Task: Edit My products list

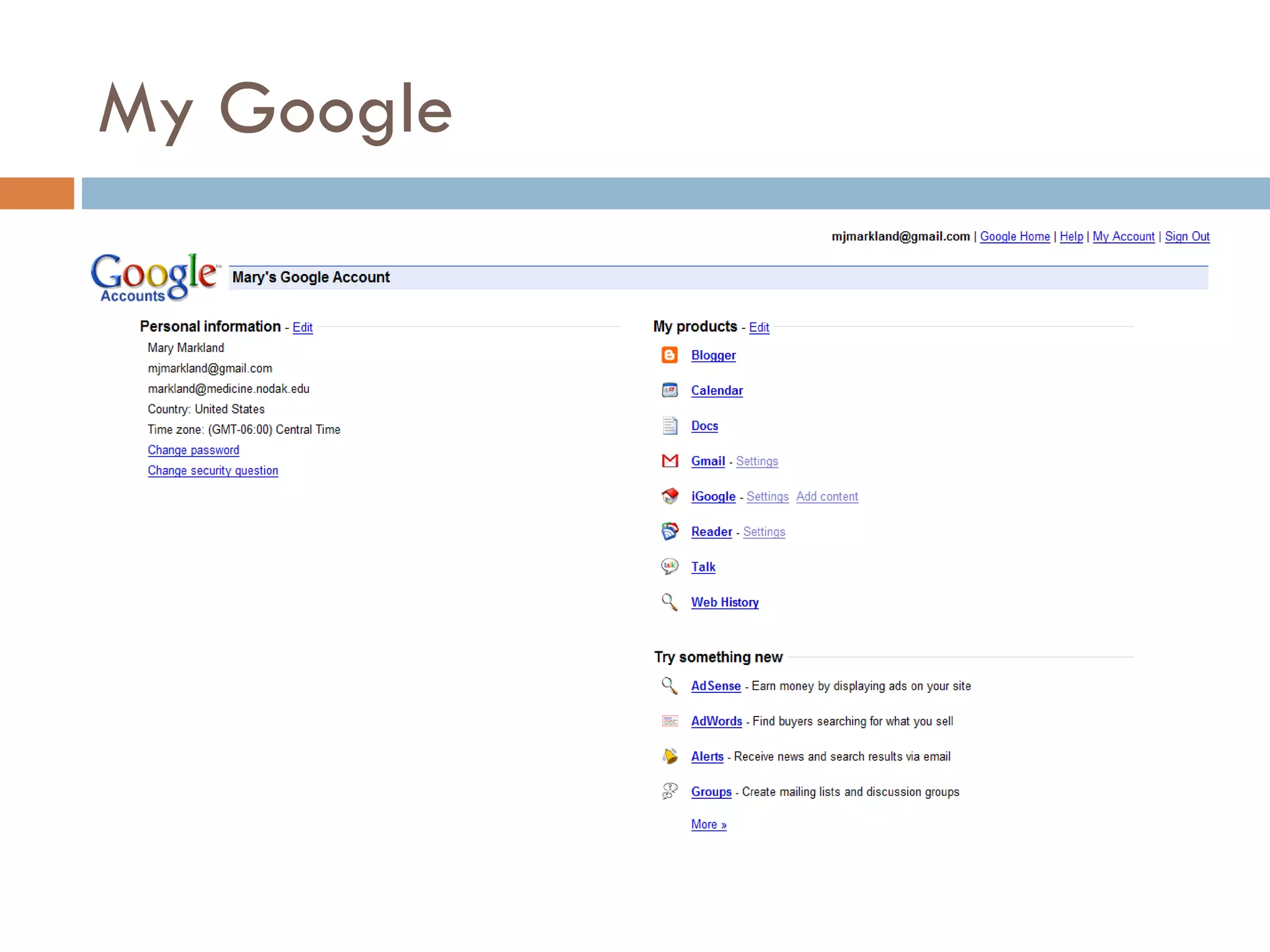Action: (759, 327)
